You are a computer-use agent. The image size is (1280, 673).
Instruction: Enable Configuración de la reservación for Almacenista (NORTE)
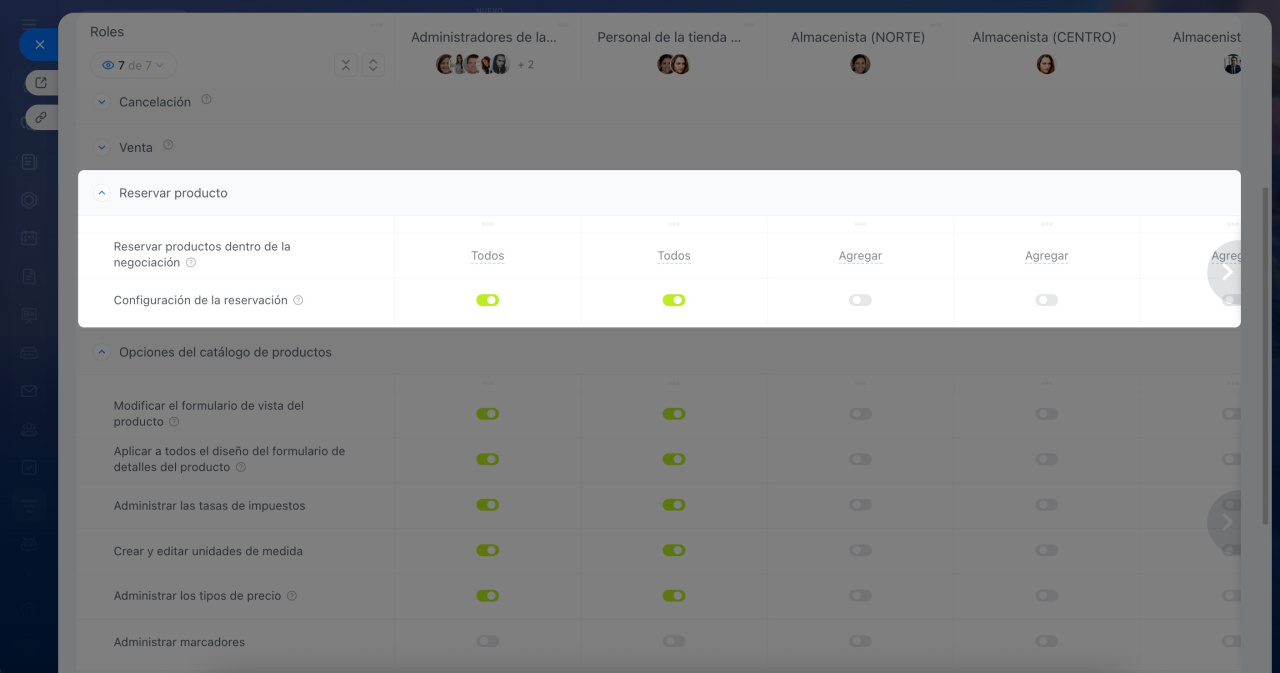860,300
